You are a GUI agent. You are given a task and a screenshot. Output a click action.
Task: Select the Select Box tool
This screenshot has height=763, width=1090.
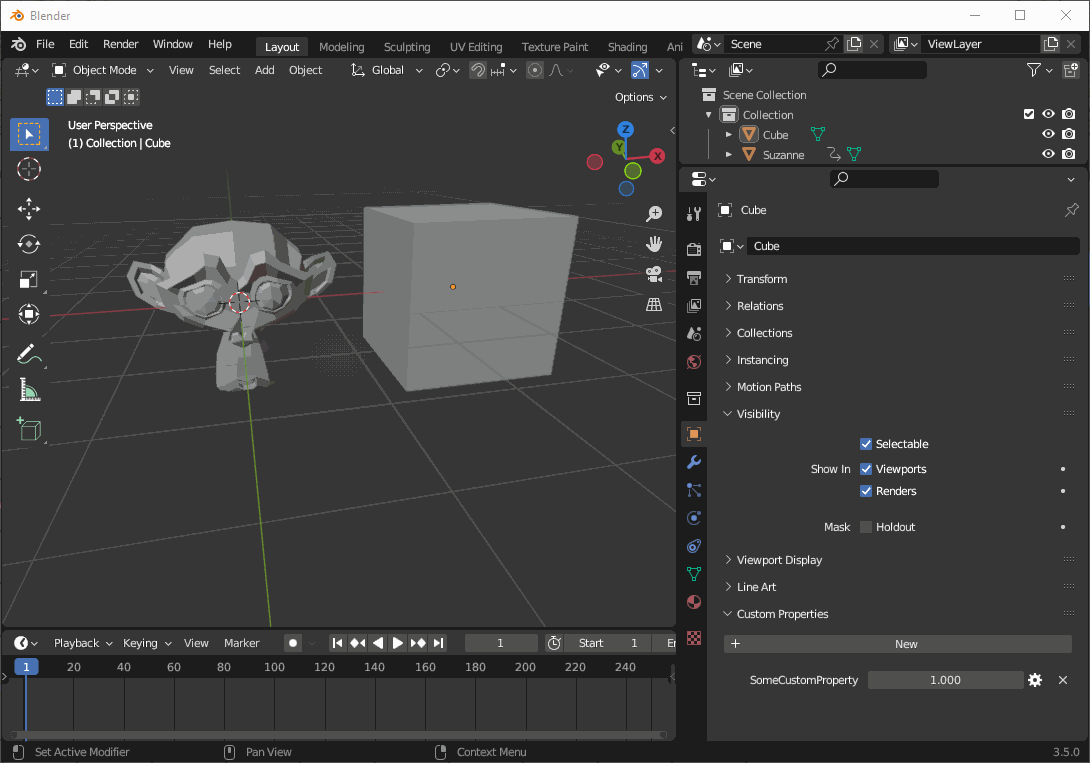click(x=29, y=134)
